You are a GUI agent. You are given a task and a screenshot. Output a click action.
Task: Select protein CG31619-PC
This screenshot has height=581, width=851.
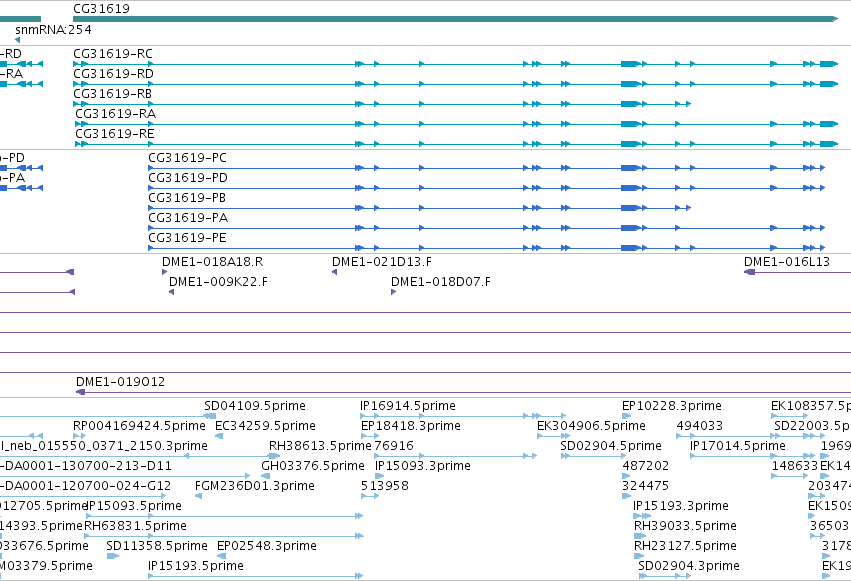click(187, 158)
